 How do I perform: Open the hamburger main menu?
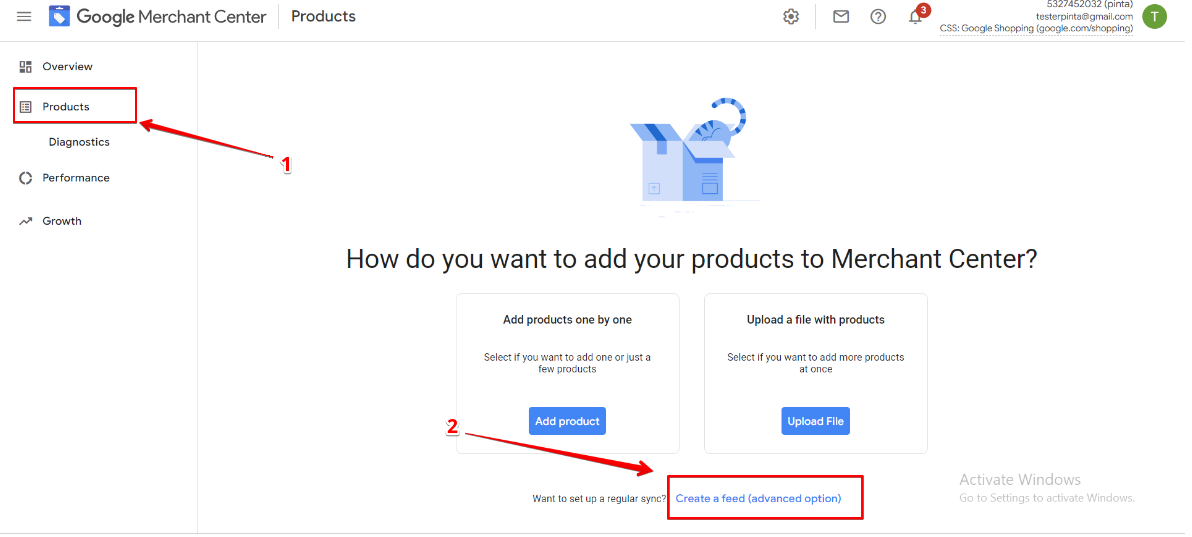point(24,16)
